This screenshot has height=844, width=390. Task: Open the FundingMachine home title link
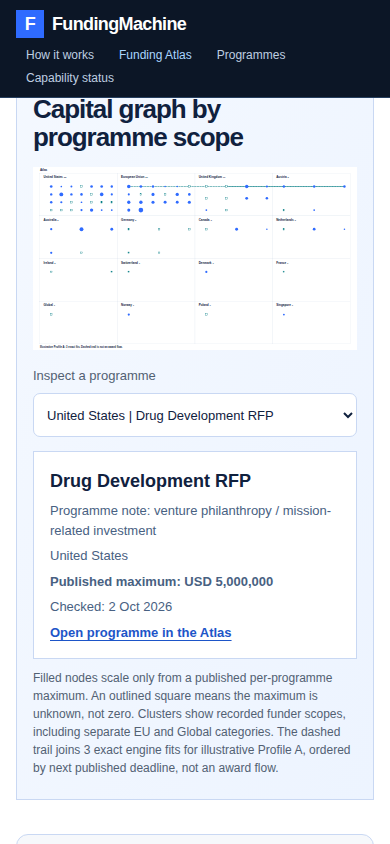119,24
